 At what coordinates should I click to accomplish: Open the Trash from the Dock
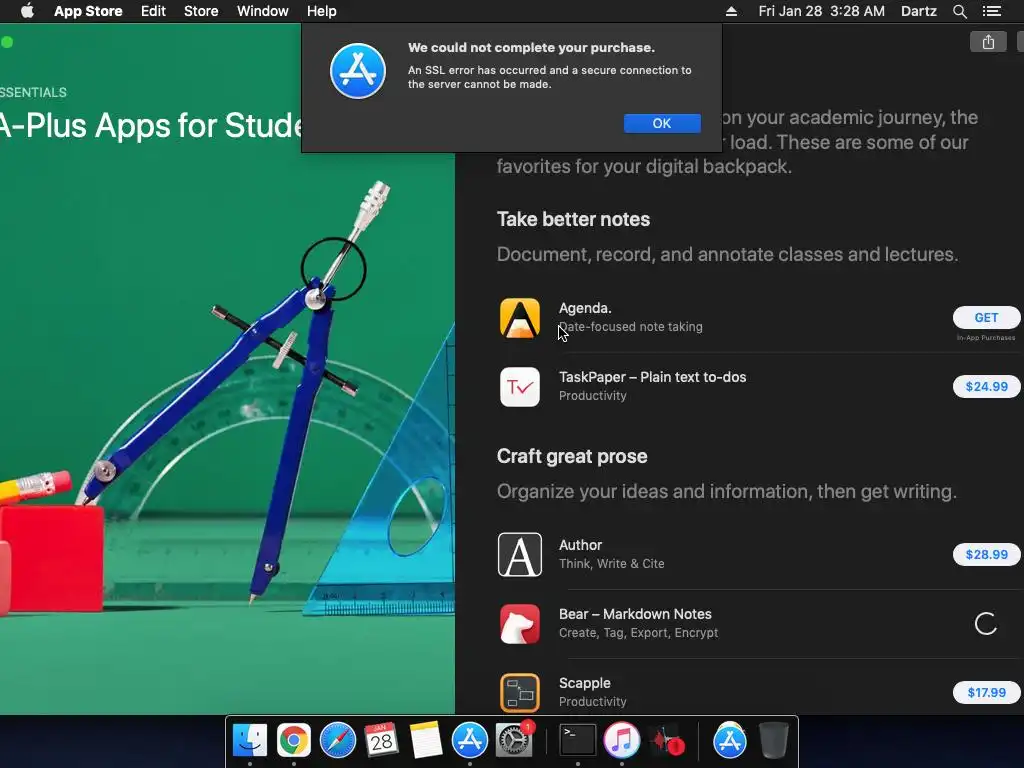coord(774,740)
